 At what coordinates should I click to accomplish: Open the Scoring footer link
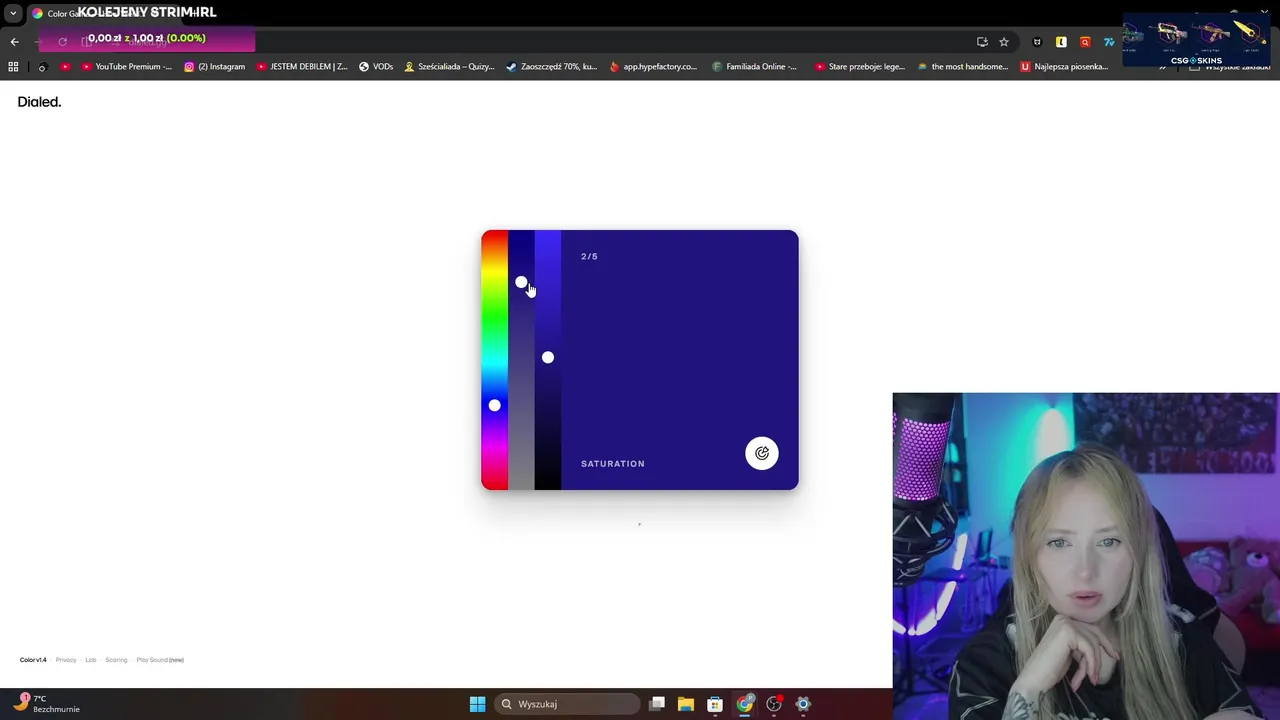pyautogui.click(x=116, y=660)
